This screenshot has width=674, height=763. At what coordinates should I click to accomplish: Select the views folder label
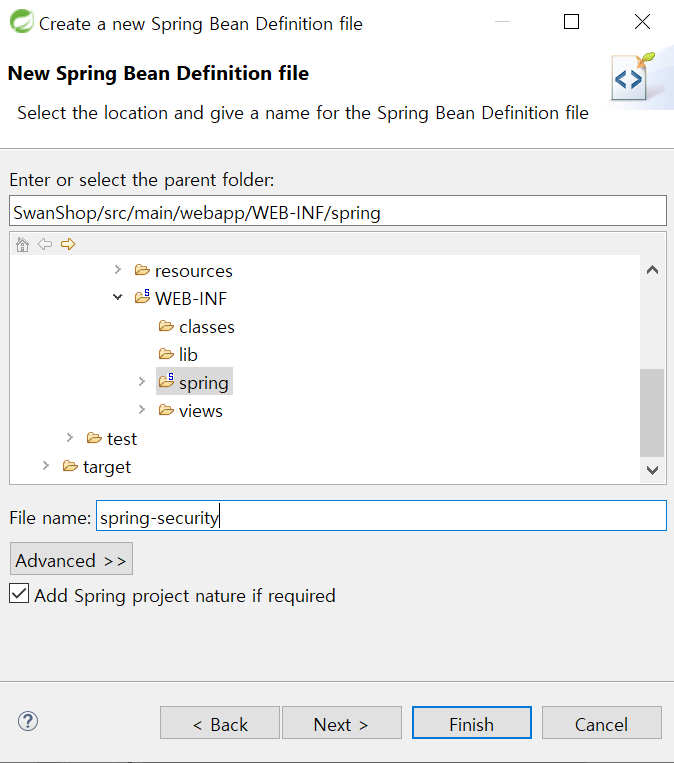(x=200, y=411)
